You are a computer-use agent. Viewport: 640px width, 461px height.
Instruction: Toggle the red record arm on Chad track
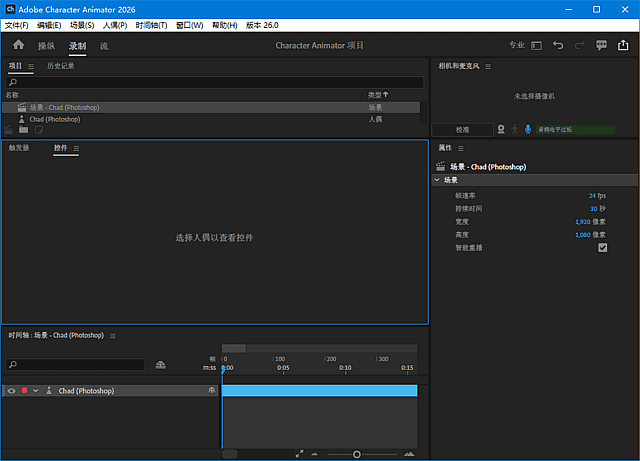coord(24,391)
